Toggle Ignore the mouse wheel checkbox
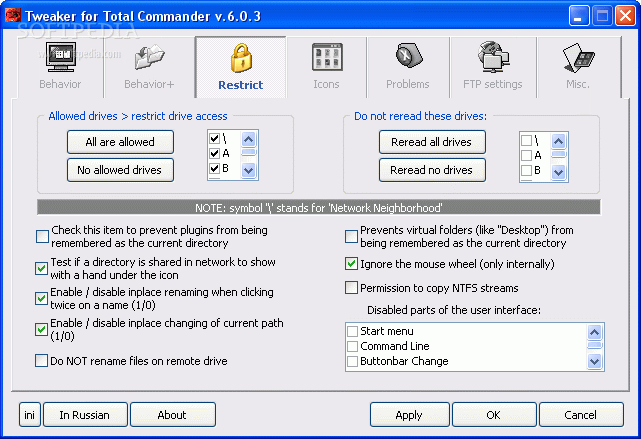Image resolution: width=641 pixels, height=439 pixels. point(351,264)
